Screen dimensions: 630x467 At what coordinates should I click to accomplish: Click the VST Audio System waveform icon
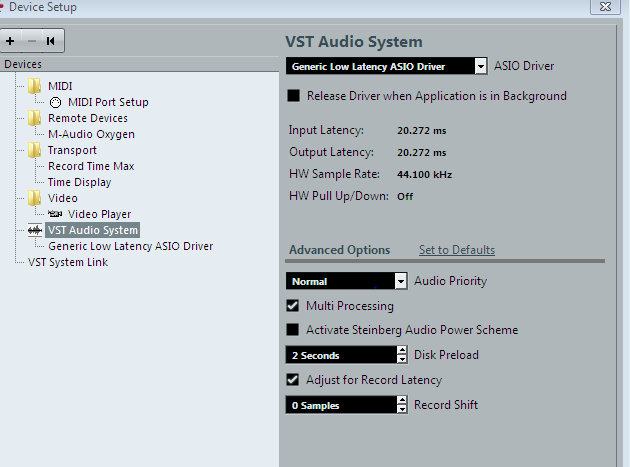coord(35,230)
